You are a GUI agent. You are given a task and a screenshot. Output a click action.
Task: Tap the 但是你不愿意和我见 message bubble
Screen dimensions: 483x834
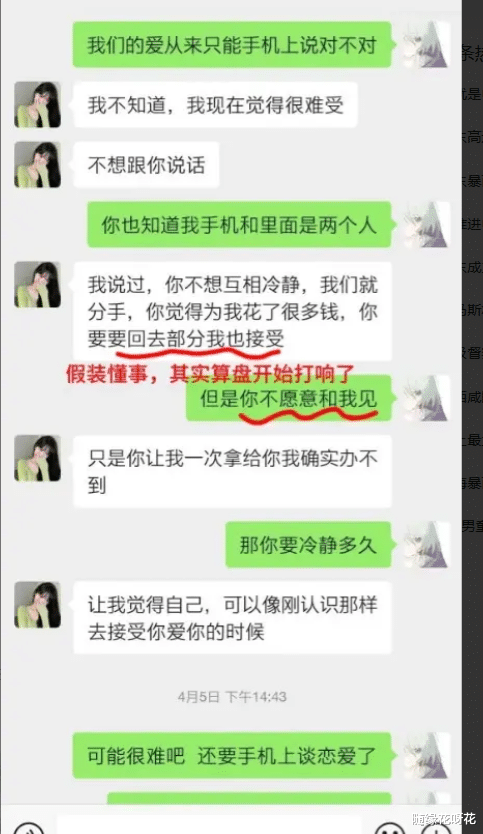click(288, 398)
